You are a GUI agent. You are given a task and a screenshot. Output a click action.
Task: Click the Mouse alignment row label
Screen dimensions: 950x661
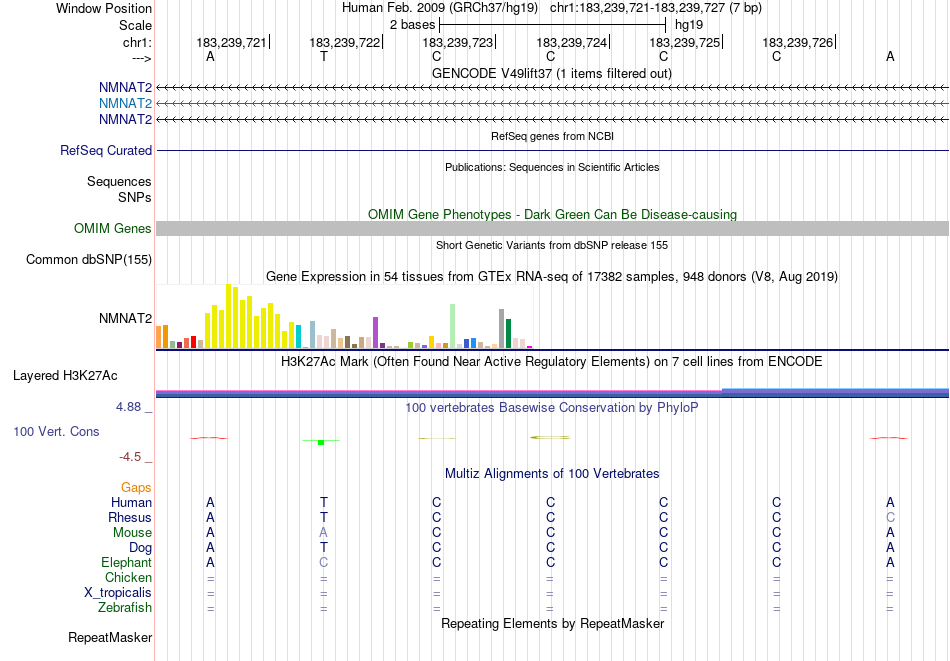tap(132, 533)
